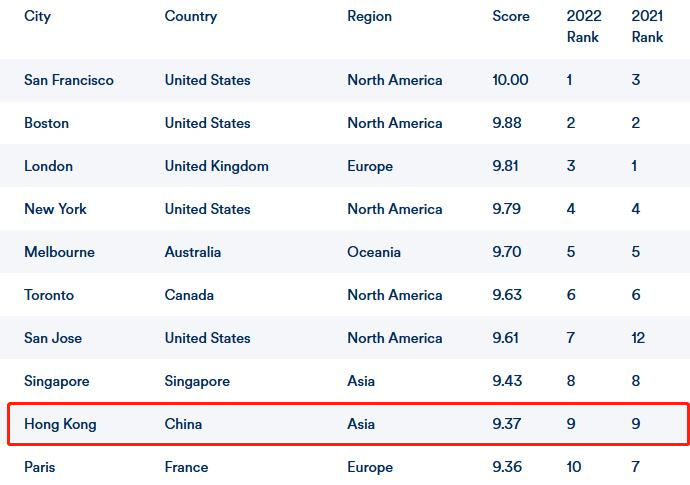
Task: Click the Country column header
Action: tap(191, 16)
